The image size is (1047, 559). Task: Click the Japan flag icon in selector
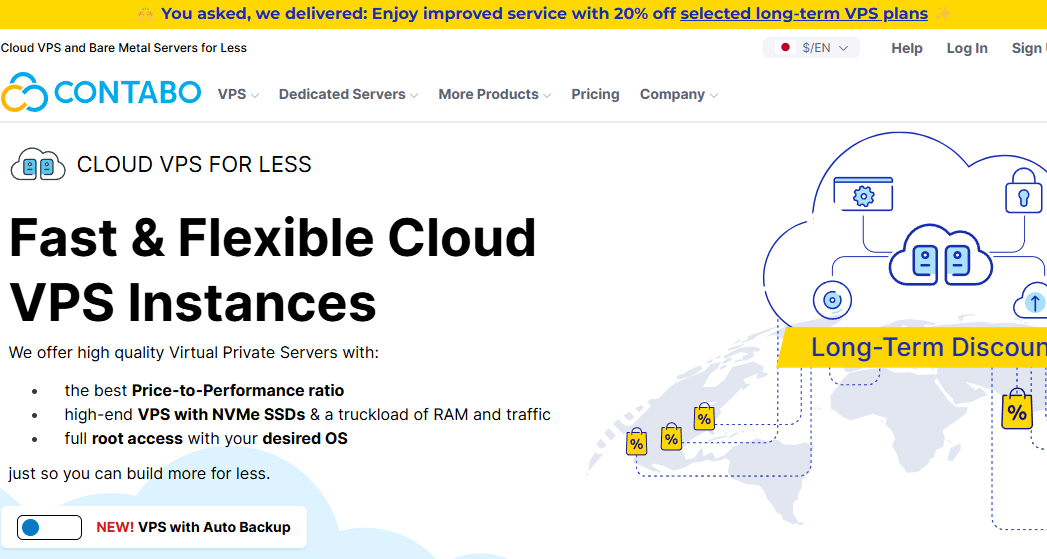(785, 47)
